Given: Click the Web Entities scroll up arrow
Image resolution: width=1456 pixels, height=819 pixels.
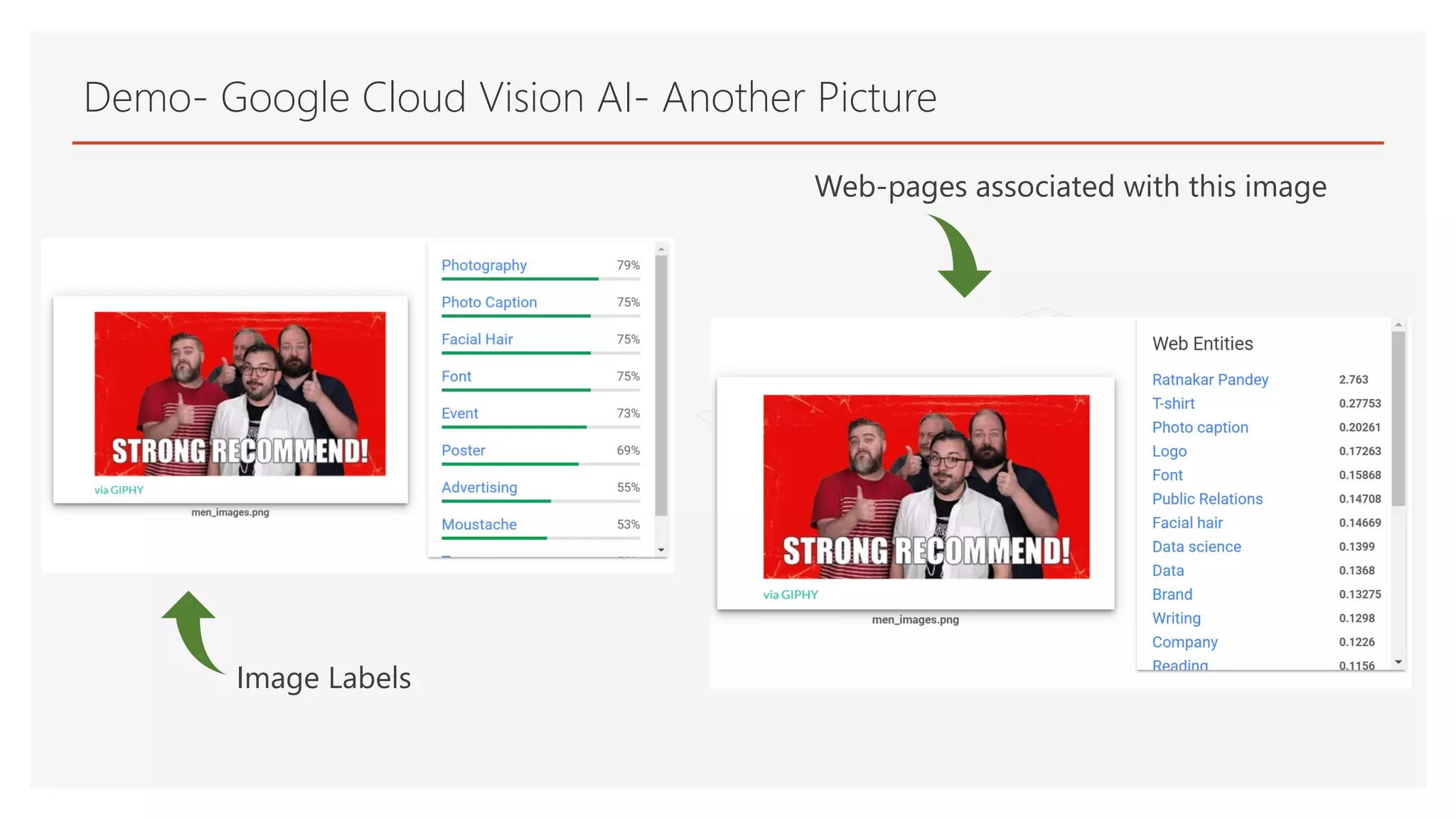Looking at the screenshot, I should [1398, 325].
